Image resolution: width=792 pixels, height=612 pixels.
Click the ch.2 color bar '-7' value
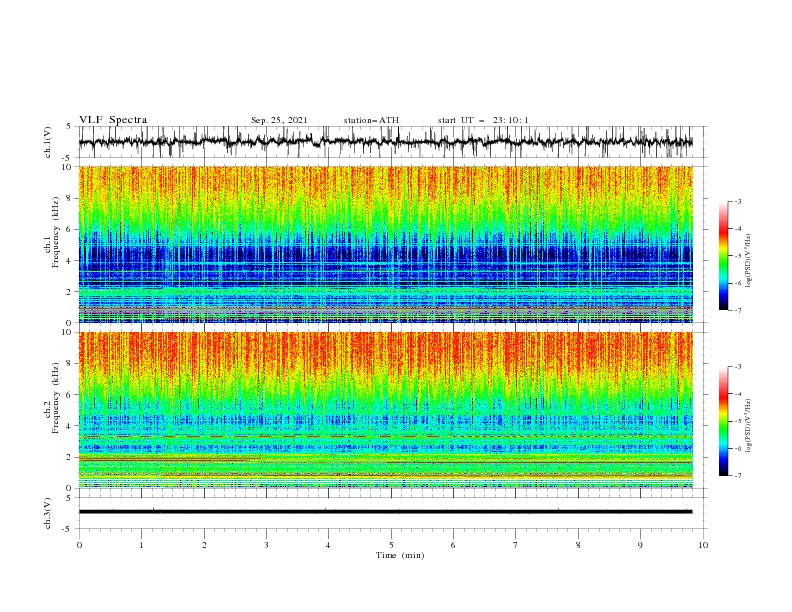point(738,476)
